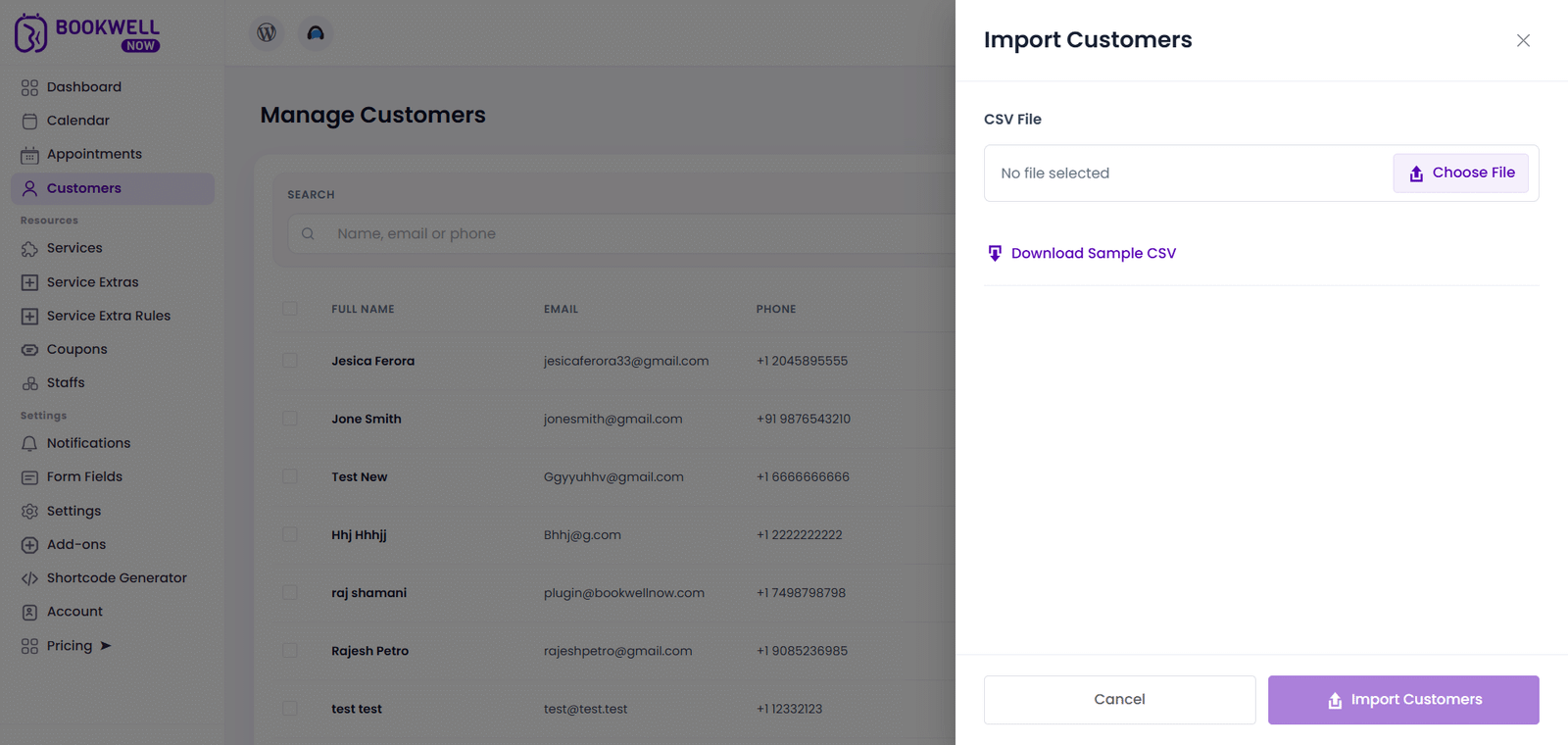Click the Staffs icon in sidebar

point(29,383)
